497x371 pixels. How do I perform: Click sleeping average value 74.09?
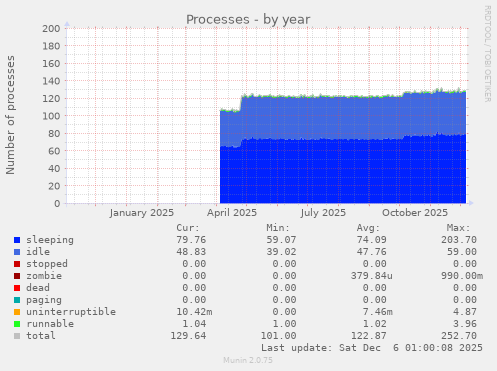click(x=371, y=240)
